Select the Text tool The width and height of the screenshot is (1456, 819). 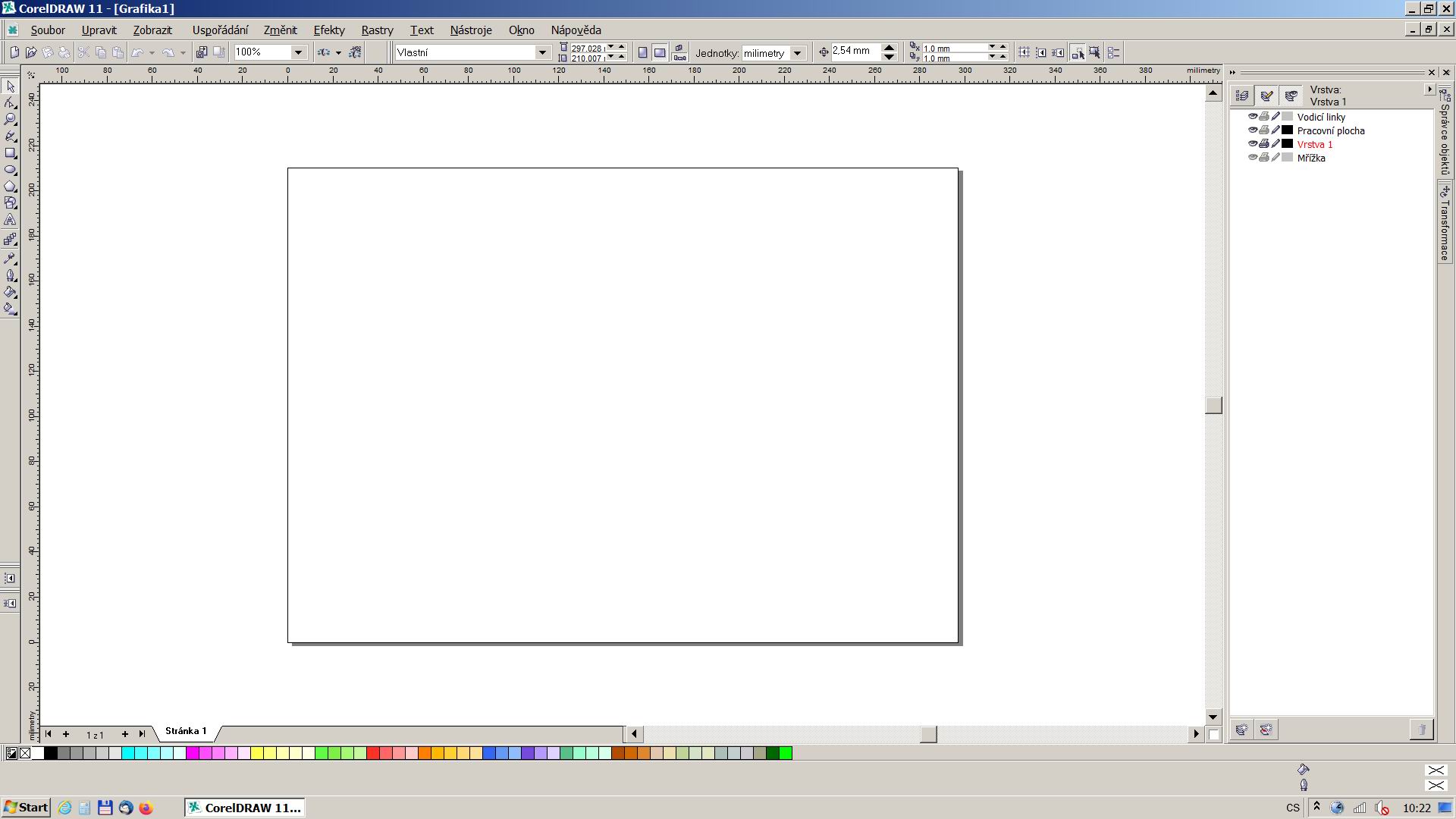coord(10,220)
